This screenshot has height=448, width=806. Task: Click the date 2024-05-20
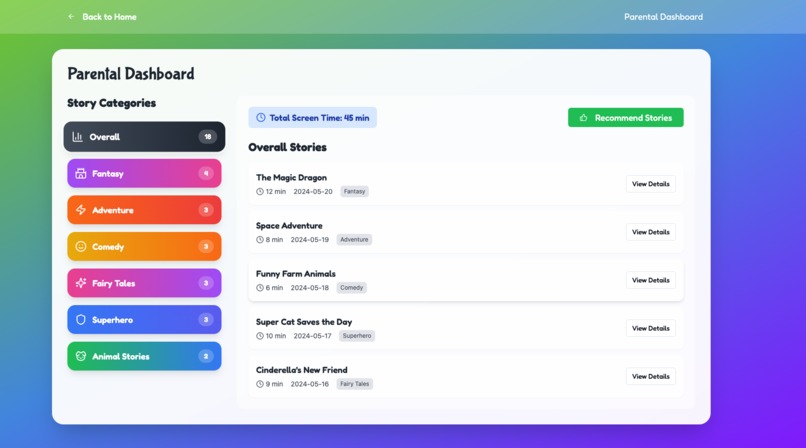[x=313, y=192]
